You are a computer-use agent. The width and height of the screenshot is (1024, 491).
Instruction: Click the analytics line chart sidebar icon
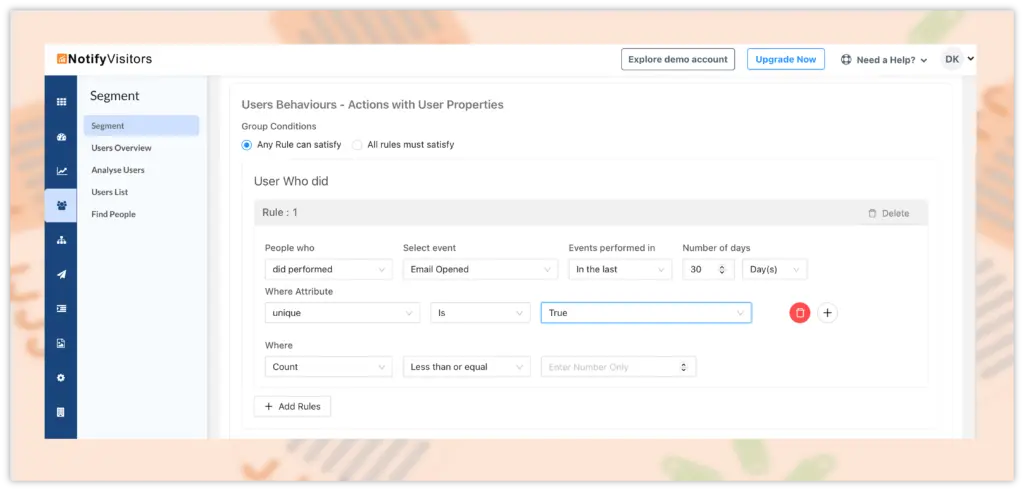point(61,171)
